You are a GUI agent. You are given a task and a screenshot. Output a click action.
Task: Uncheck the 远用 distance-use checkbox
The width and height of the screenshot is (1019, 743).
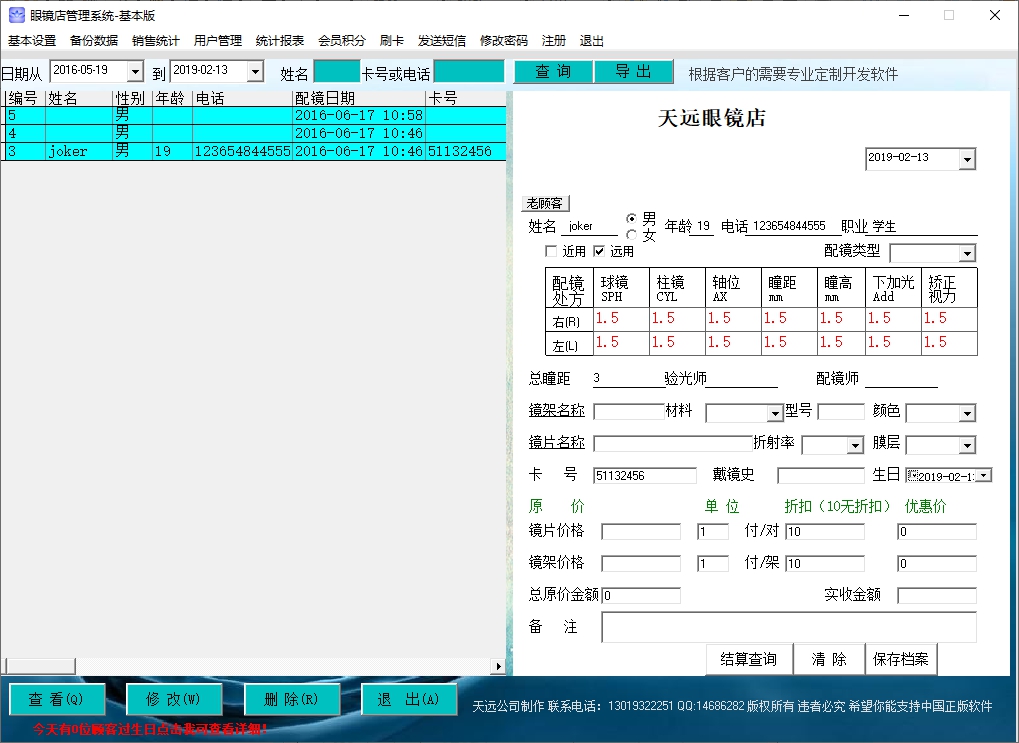(597, 250)
